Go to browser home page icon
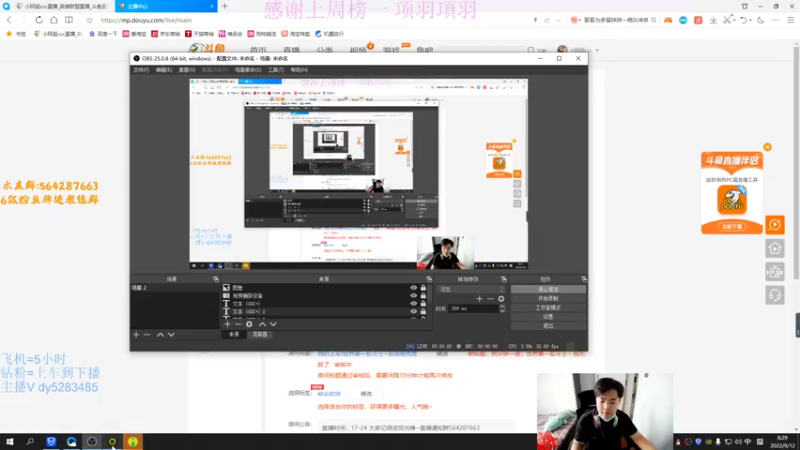This screenshot has width=800, height=450. point(54,20)
